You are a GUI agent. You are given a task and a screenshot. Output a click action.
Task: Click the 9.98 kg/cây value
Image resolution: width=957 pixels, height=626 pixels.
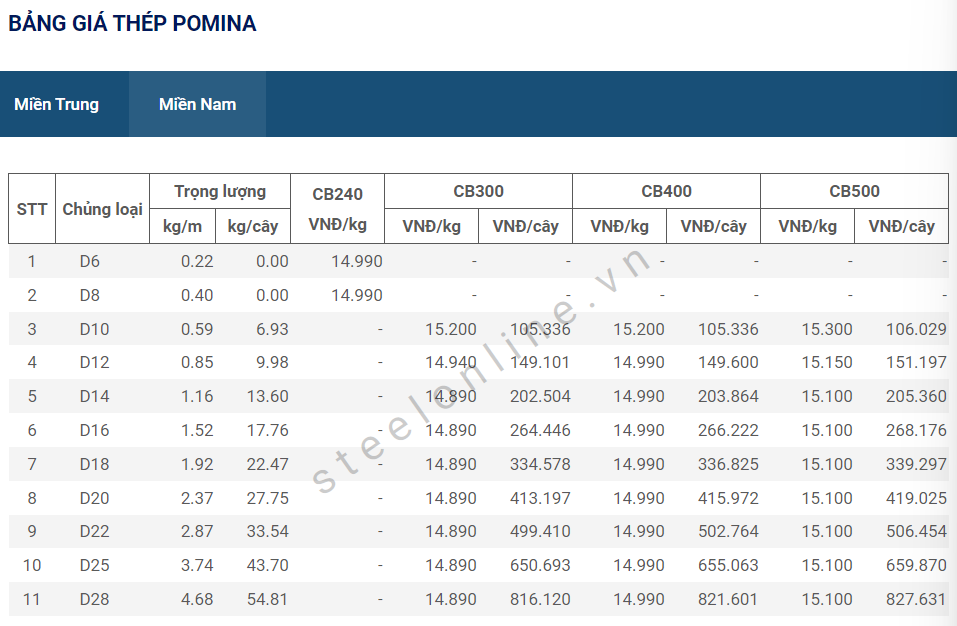(272, 362)
